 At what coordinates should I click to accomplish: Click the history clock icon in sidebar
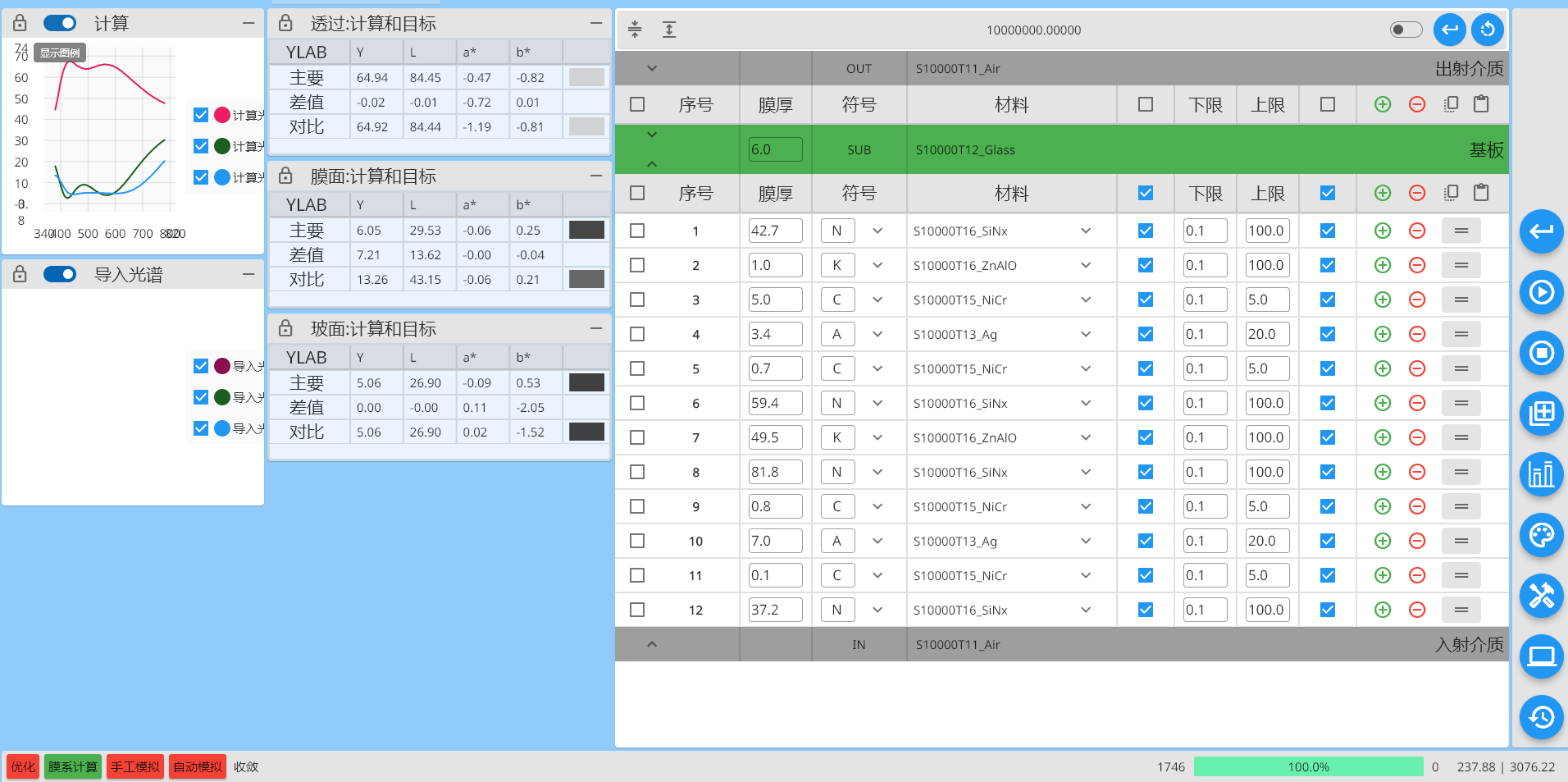(1541, 717)
